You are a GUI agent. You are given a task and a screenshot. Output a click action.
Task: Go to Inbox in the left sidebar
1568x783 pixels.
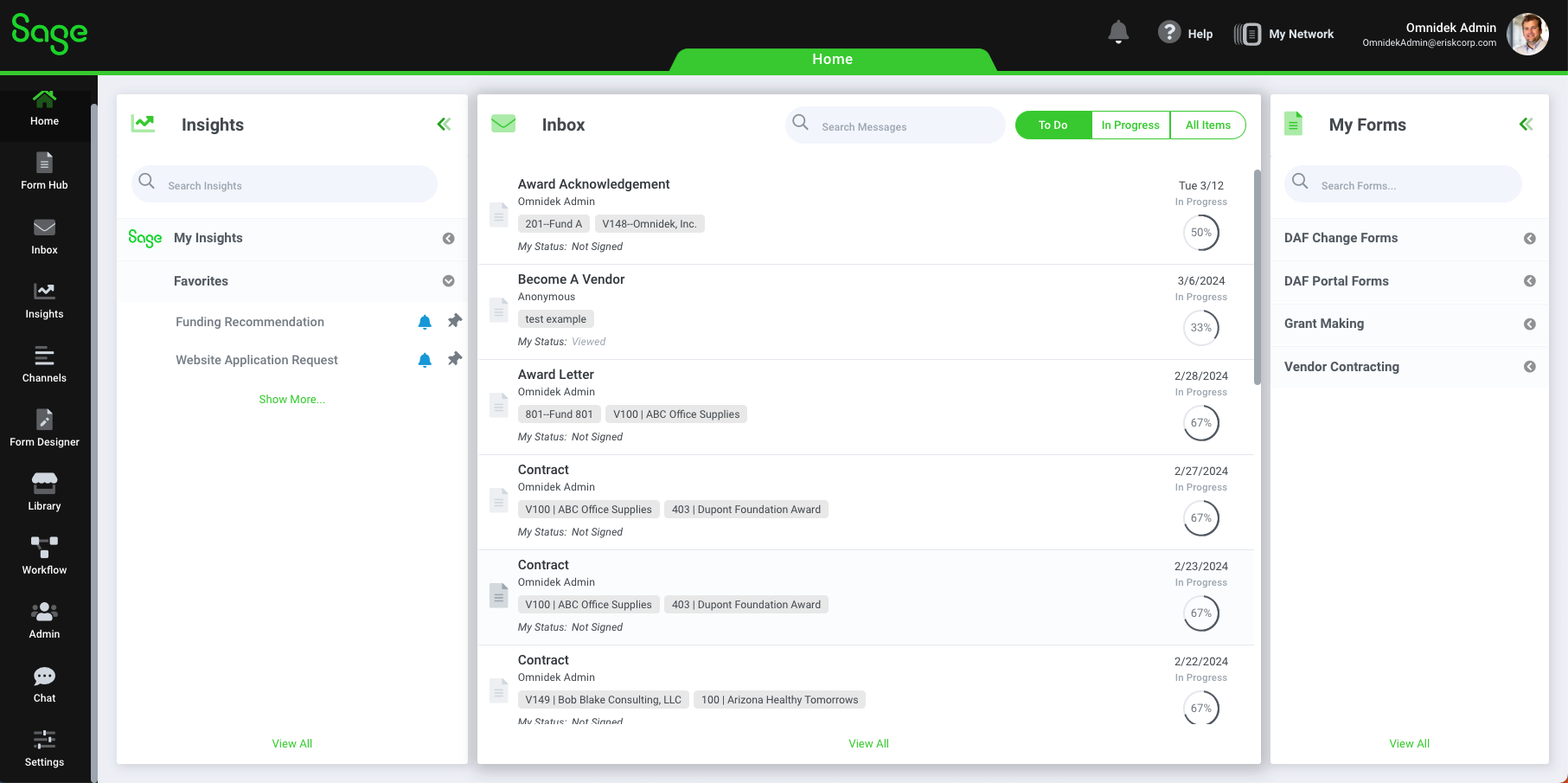point(45,236)
